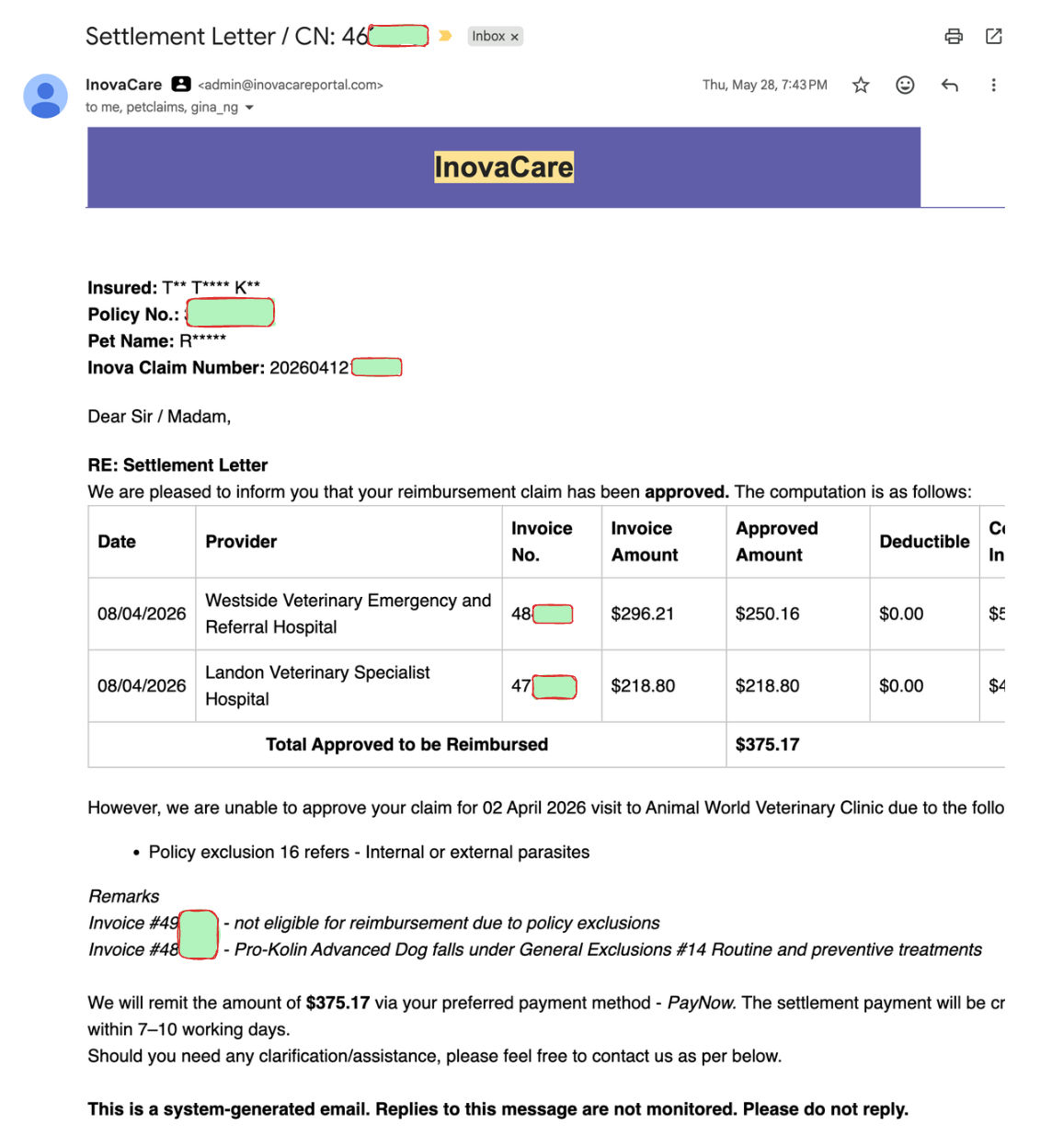Star this InovaCare email
Image resolution: width=1052 pixels, height=1148 pixels.
click(861, 85)
